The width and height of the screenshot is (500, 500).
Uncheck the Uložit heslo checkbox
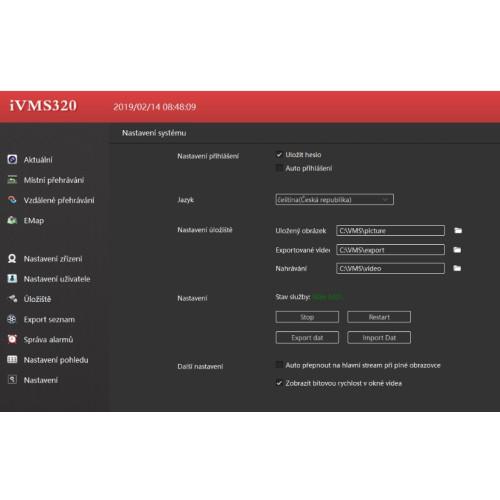point(279,155)
